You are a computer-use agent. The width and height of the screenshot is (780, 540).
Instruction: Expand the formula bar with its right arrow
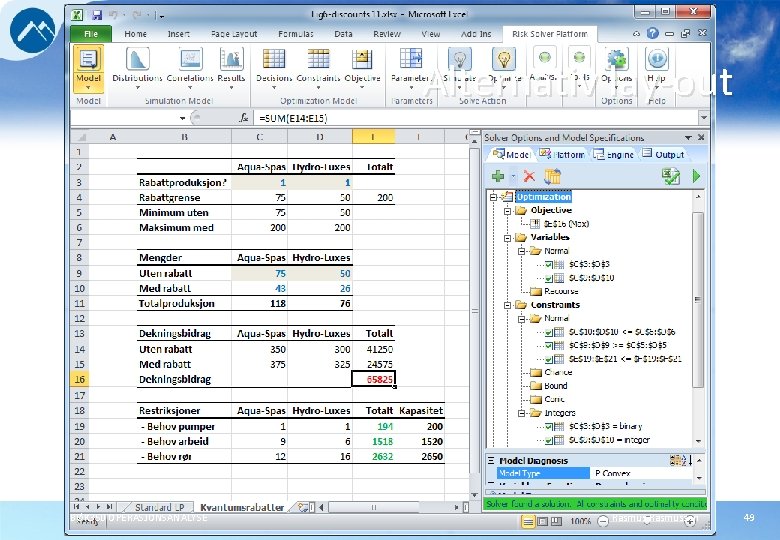703,118
